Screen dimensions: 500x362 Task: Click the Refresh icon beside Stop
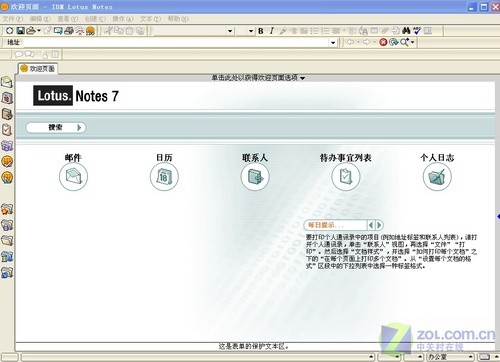[x=394, y=42]
